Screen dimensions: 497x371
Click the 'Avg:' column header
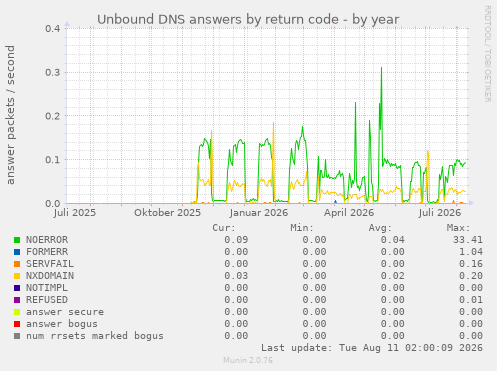point(380,228)
